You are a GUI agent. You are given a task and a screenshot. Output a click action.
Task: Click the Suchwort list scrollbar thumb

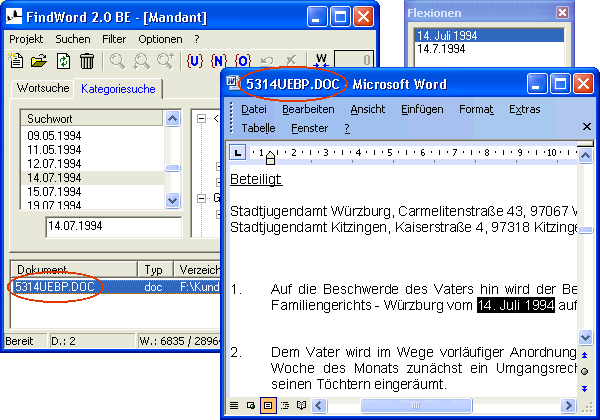pyautogui.click(x=173, y=168)
